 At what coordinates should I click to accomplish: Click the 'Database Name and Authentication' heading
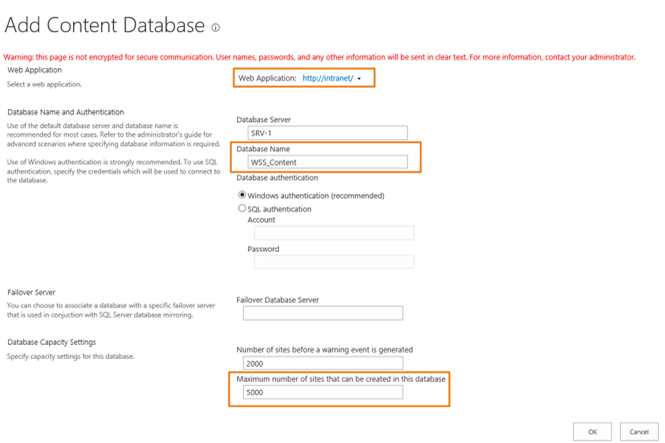coord(66,112)
